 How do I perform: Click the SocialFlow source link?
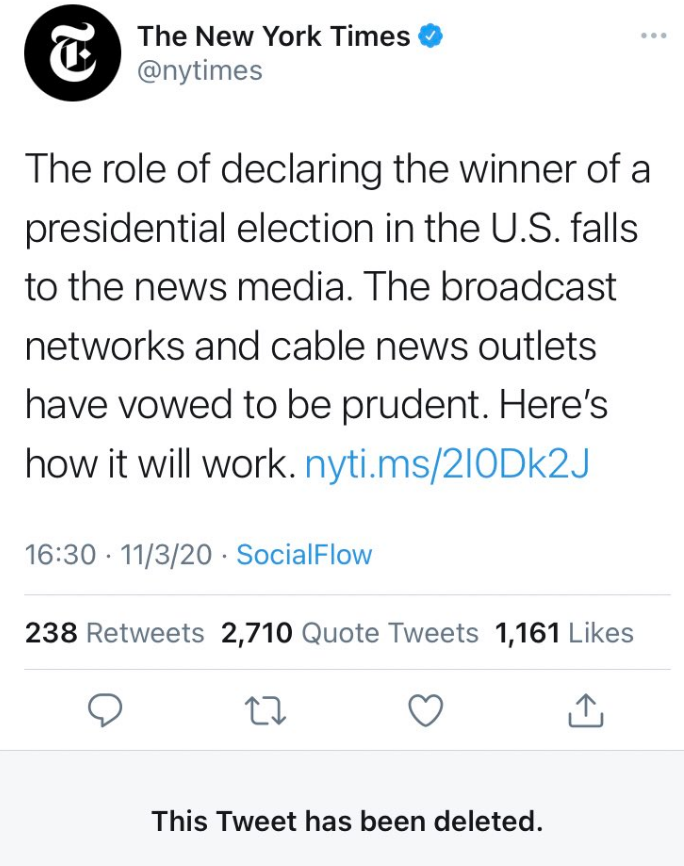click(x=304, y=555)
